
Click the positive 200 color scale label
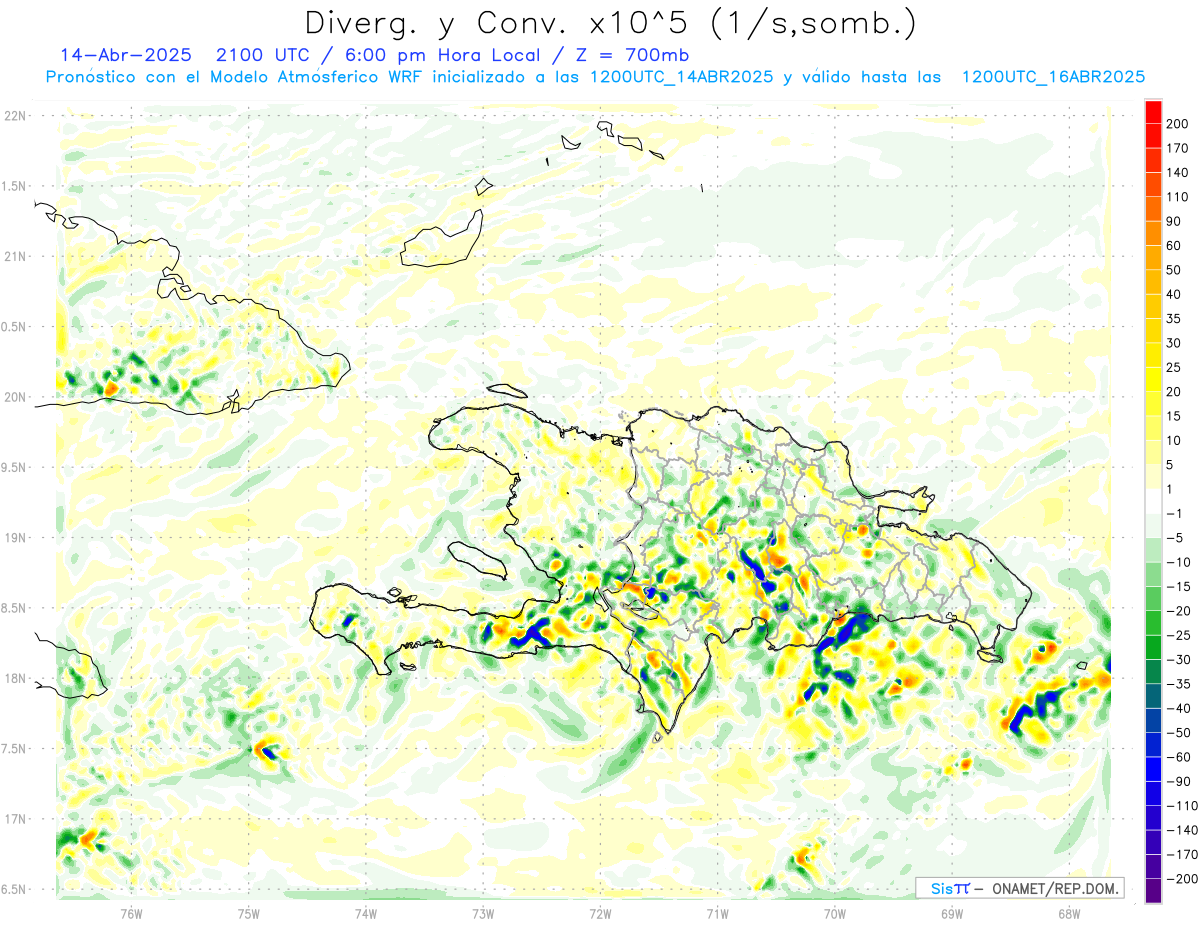click(x=1177, y=123)
